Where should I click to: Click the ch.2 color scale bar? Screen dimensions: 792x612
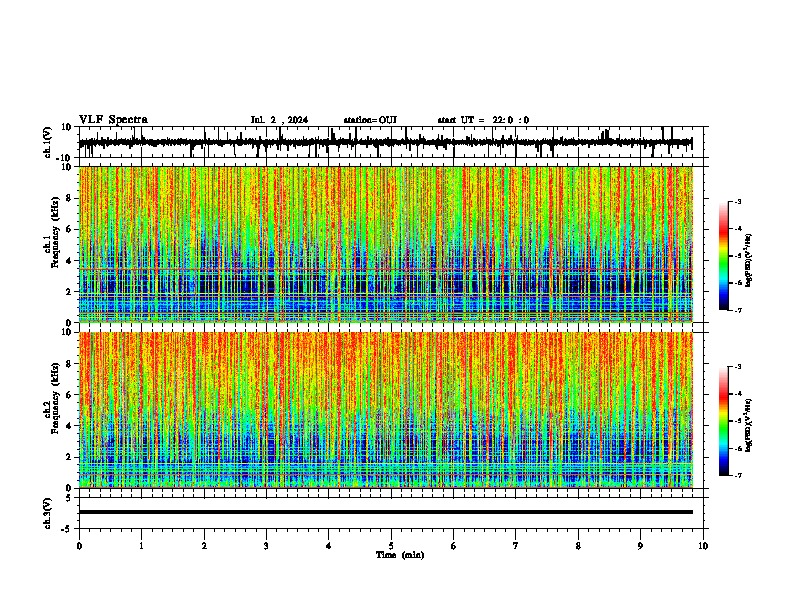723,421
